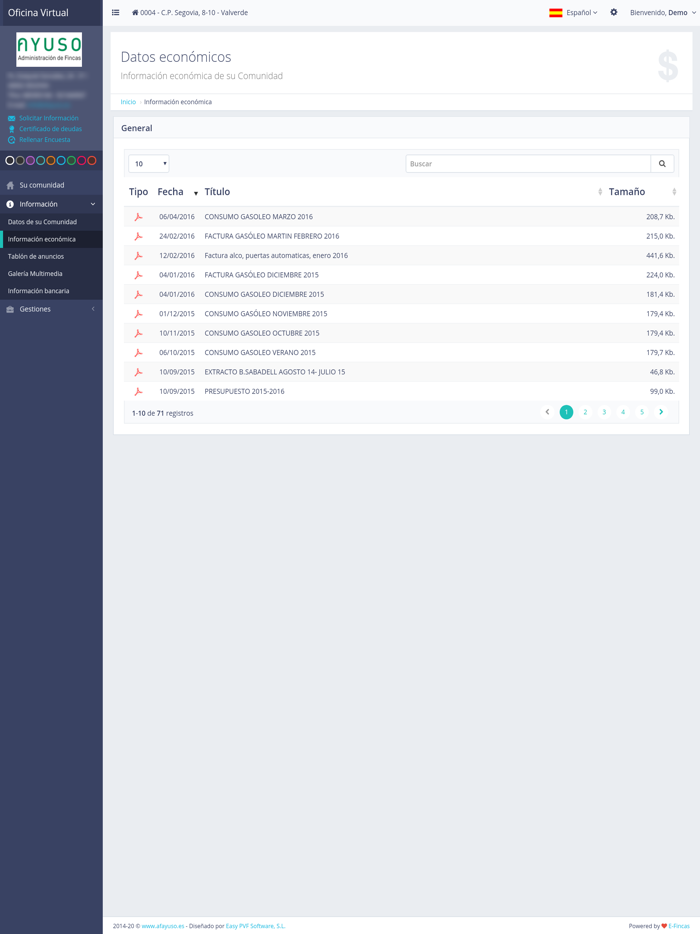This screenshot has width=700, height=934.
Task: Select Información económica menu item
Action: [51, 239]
